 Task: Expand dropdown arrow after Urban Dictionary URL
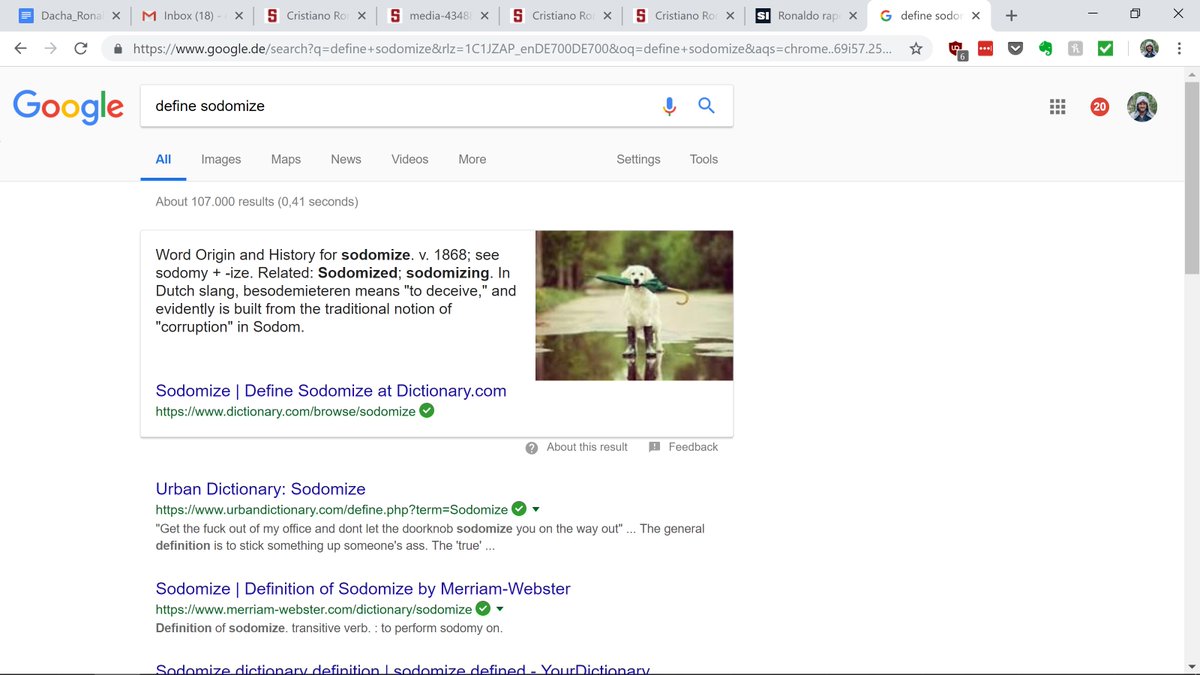536,509
